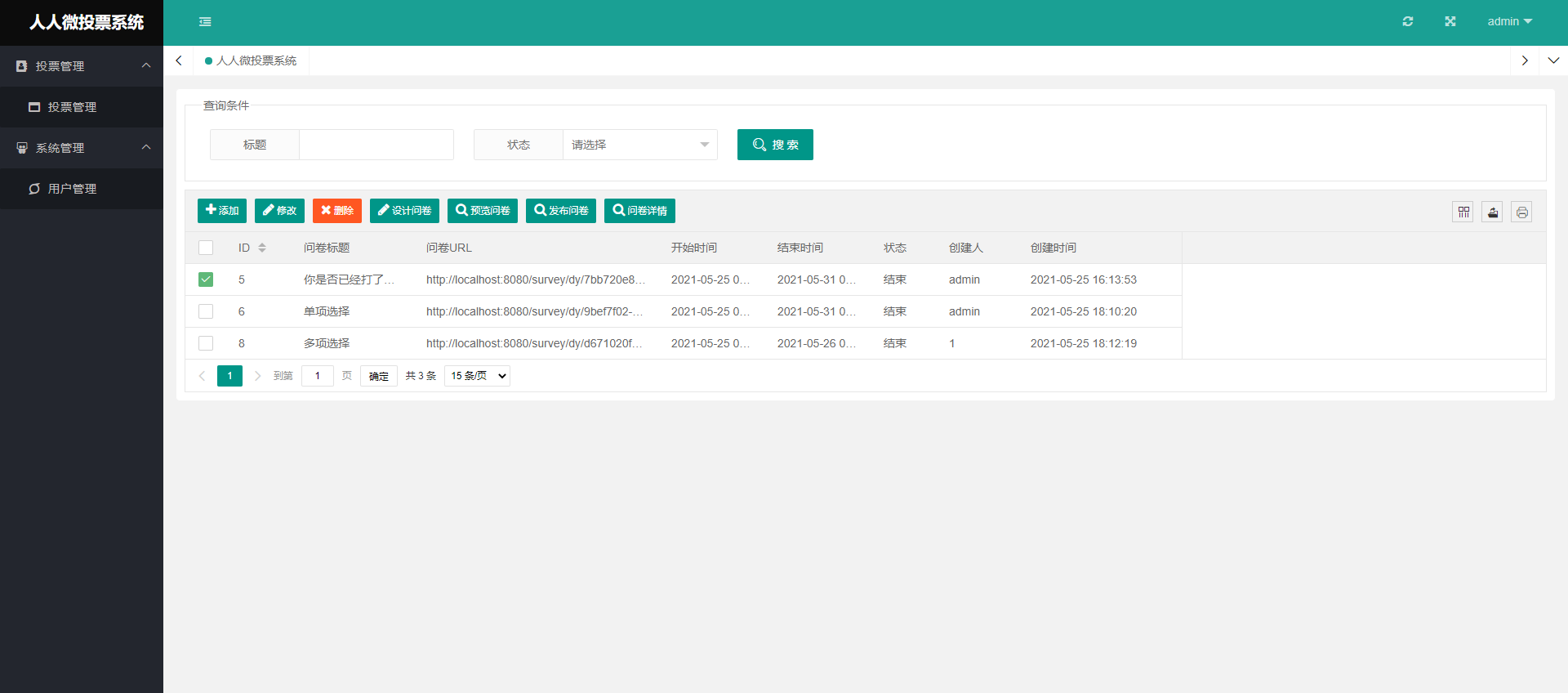
Task: Sort the table by ID column arrows
Action: [262, 248]
